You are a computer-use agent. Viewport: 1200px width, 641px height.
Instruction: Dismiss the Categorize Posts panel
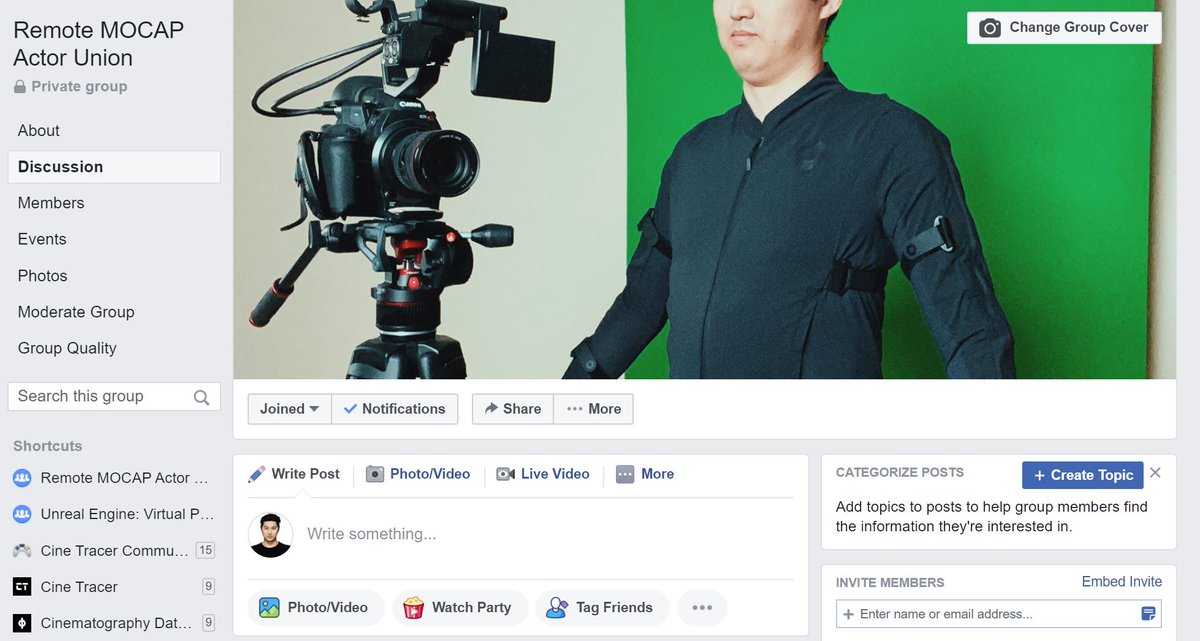(x=1155, y=473)
